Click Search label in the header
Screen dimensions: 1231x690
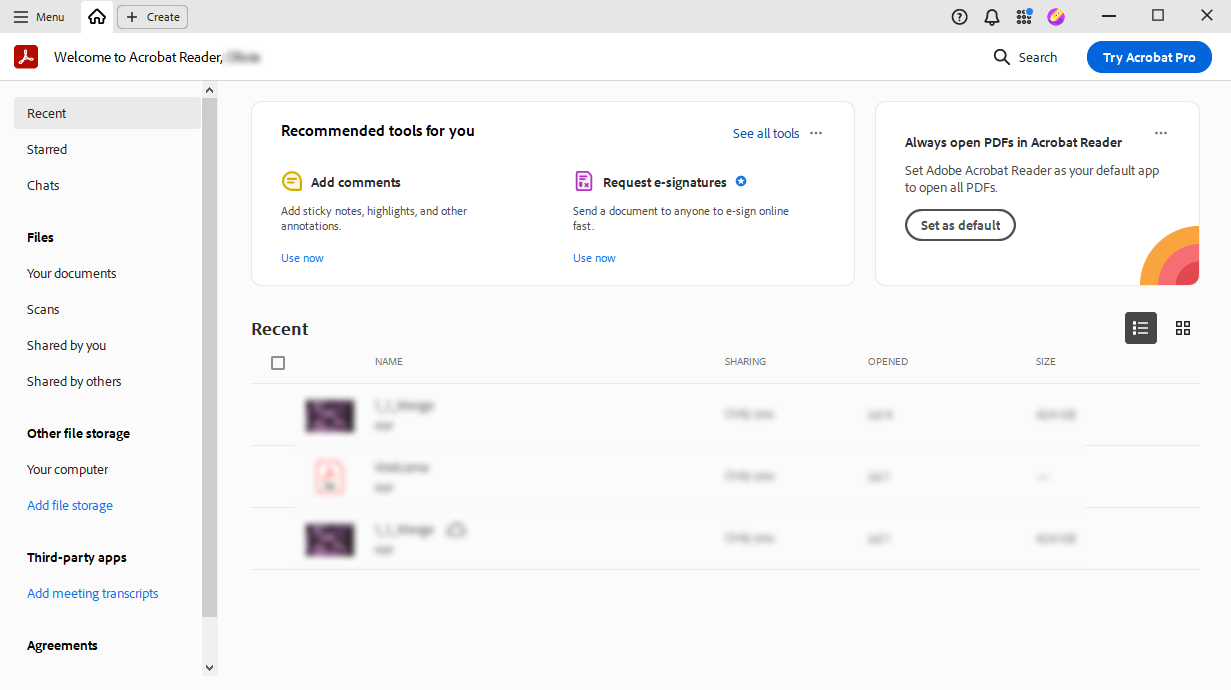point(1038,58)
